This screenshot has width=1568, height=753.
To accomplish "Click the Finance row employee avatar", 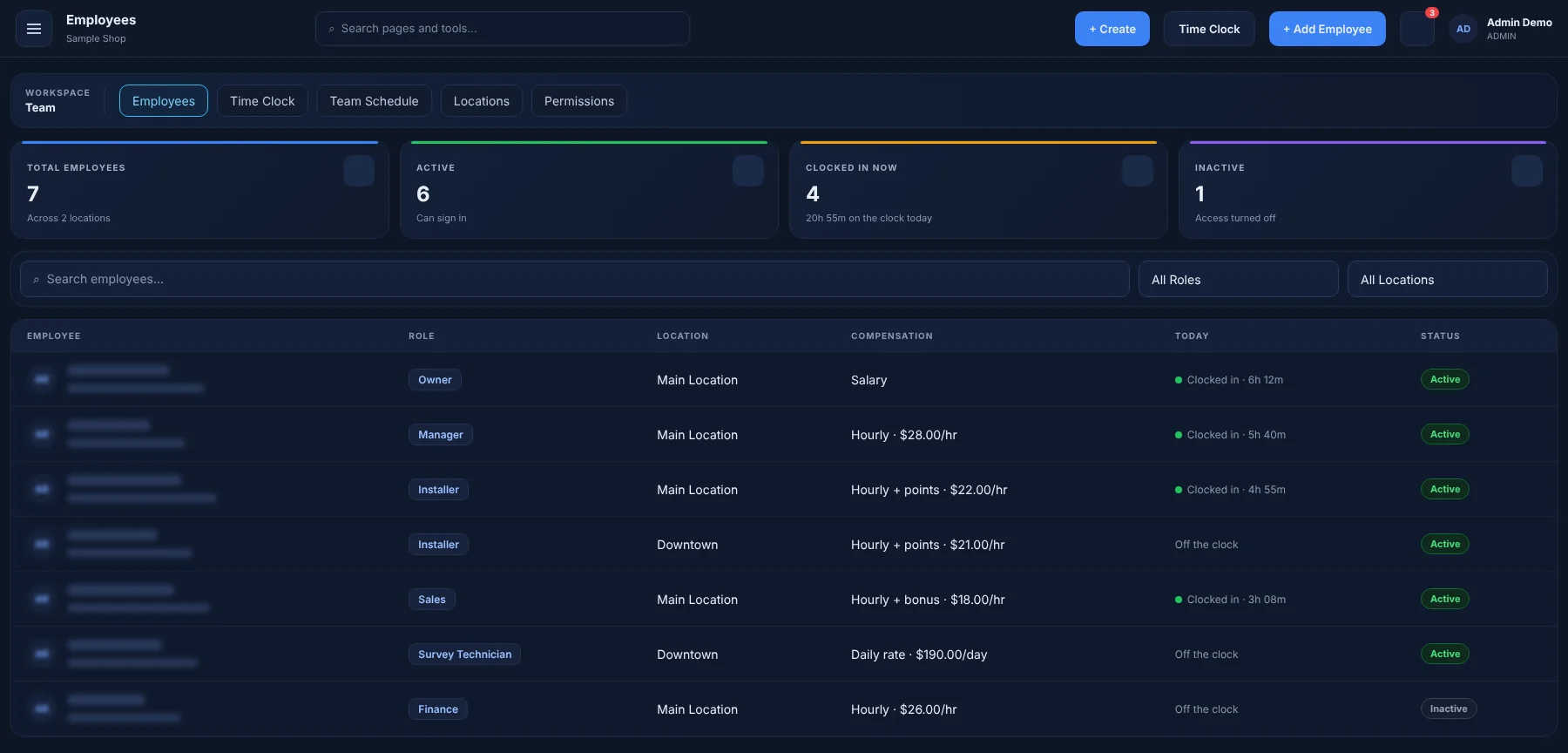I will click(x=42, y=709).
